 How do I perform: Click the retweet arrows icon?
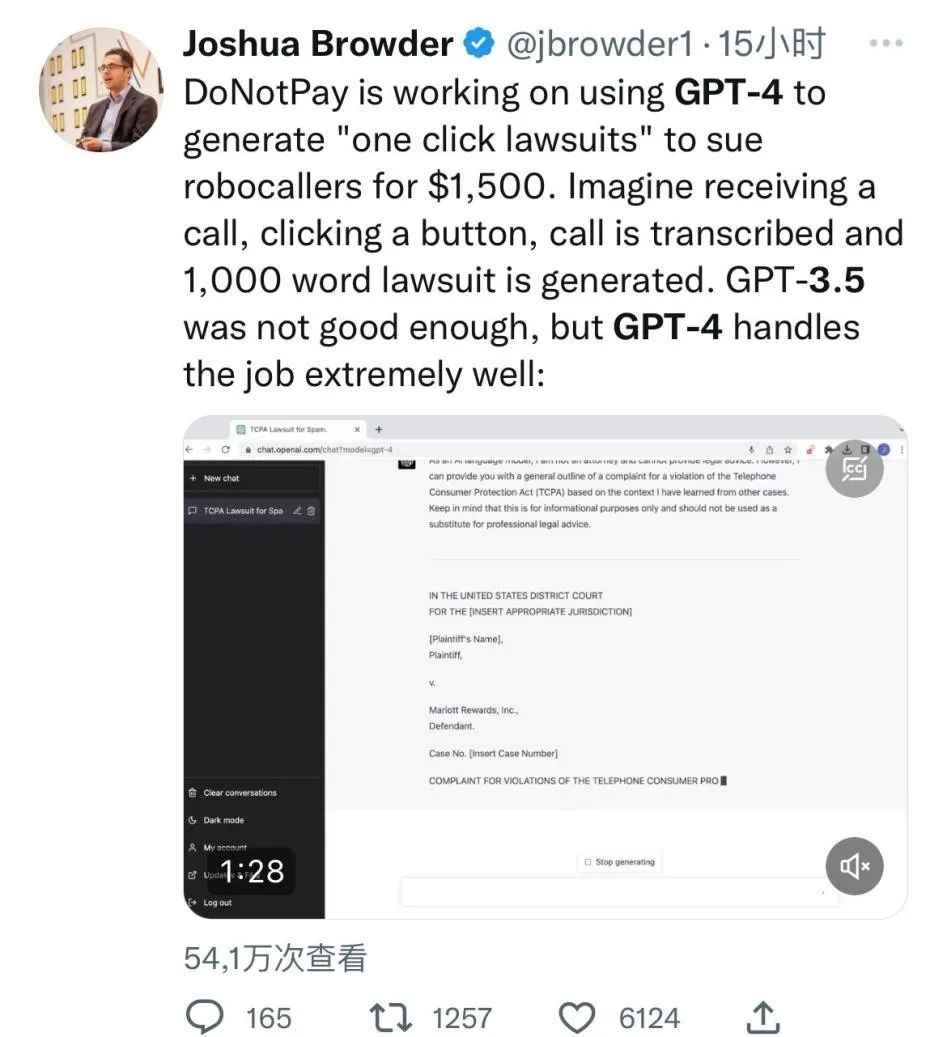point(391,1017)
